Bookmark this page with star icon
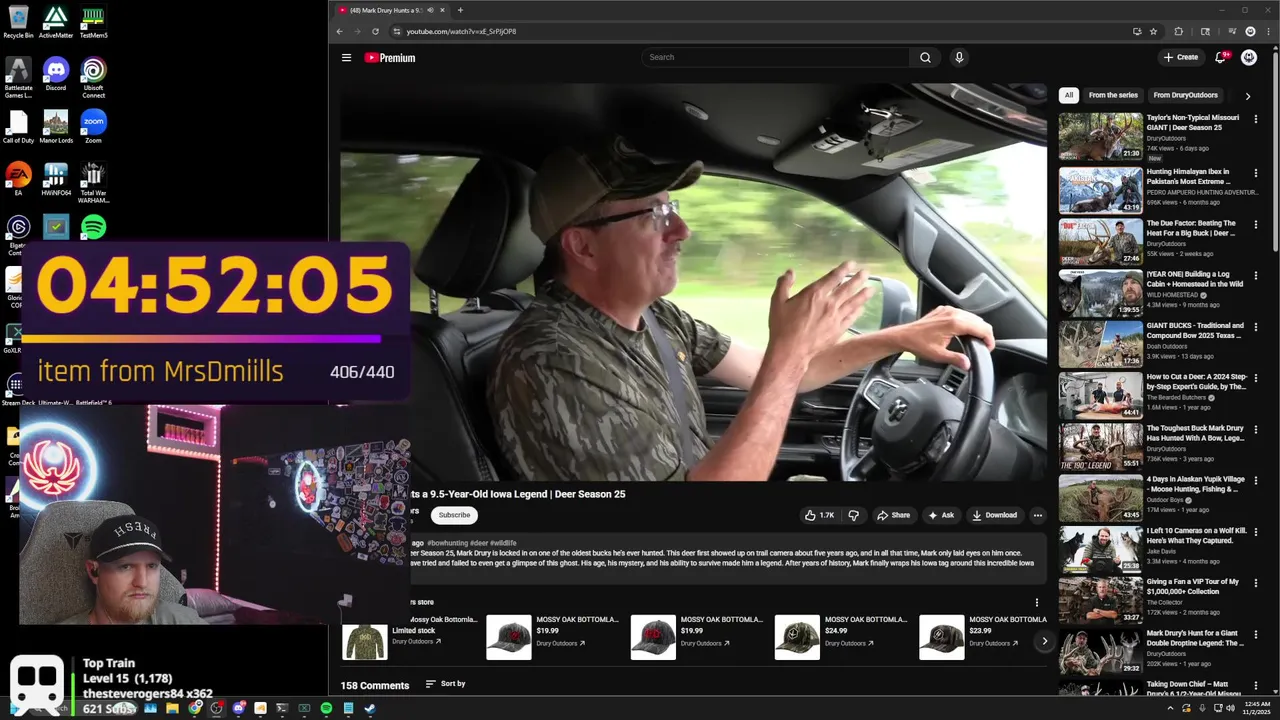Viewport: 1280px width, 720px height. (1153, 31)
